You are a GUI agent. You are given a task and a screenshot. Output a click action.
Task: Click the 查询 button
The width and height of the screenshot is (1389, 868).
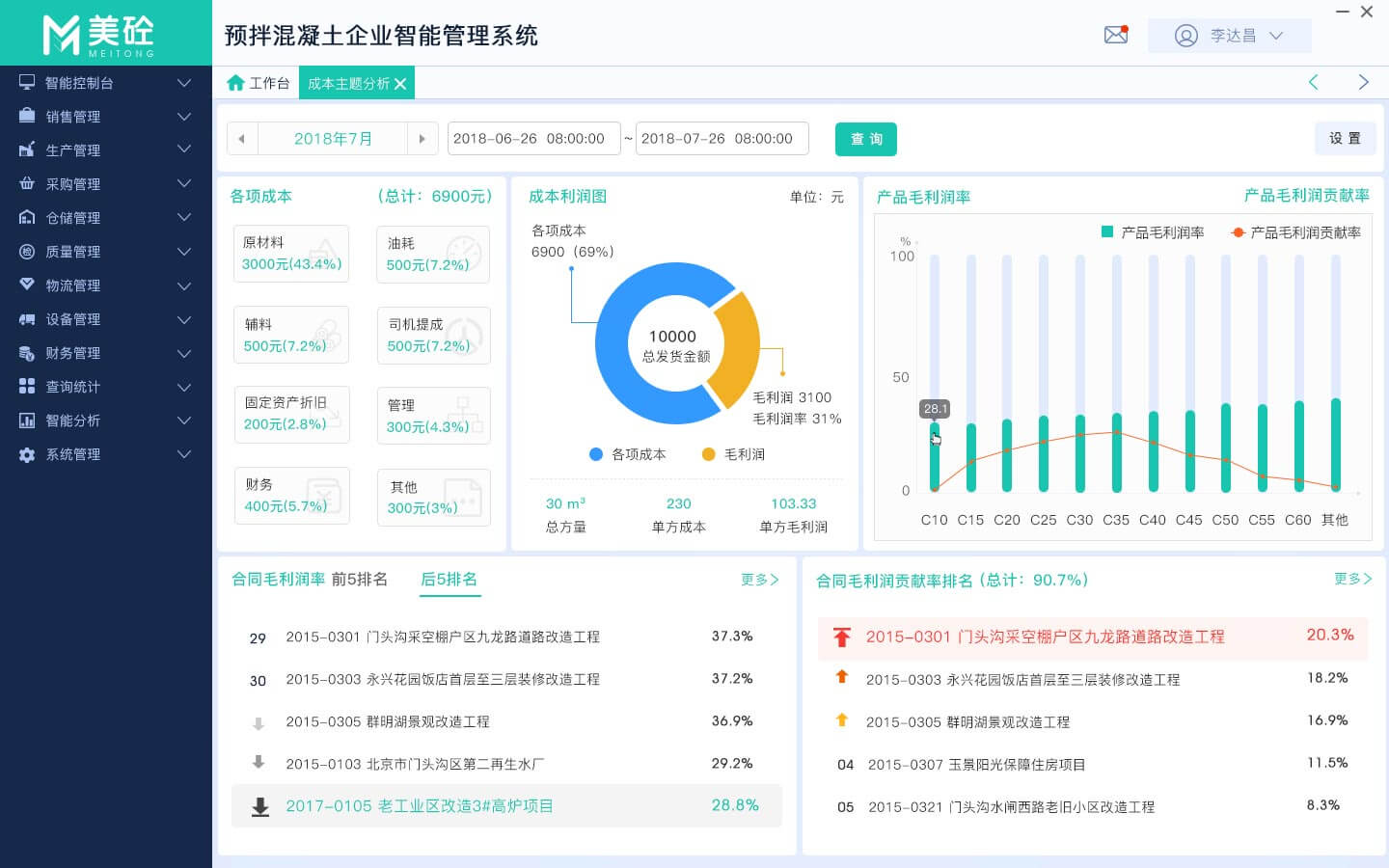click(x=865, y=139)
